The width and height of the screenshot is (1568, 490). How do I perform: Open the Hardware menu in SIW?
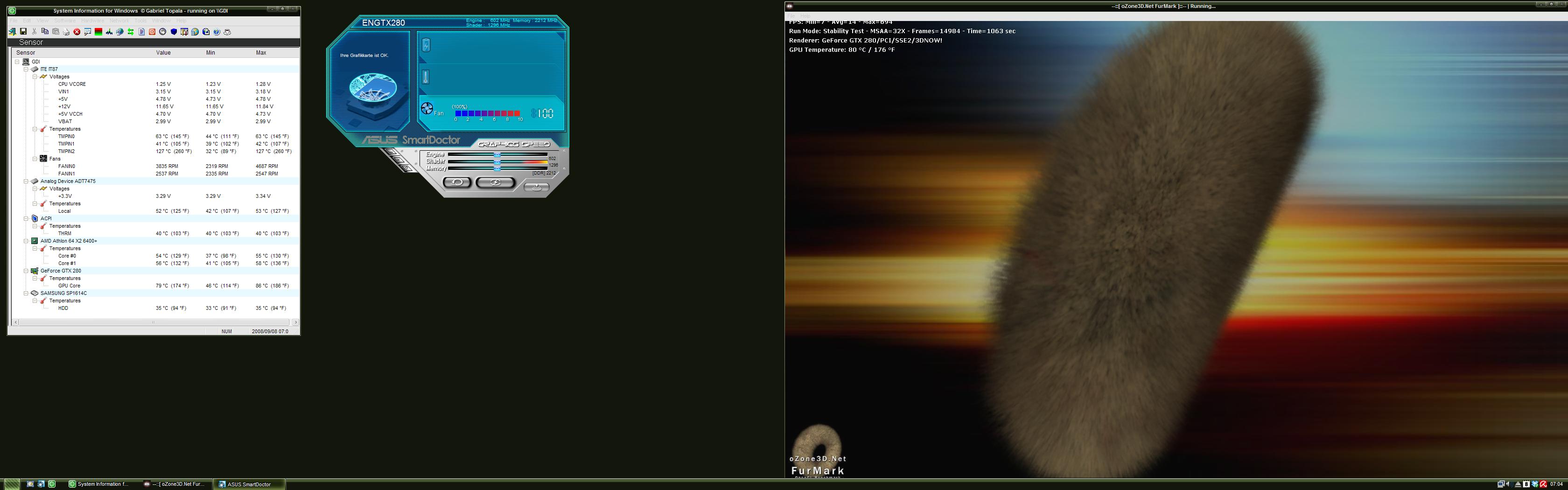[x=92, y=21]
